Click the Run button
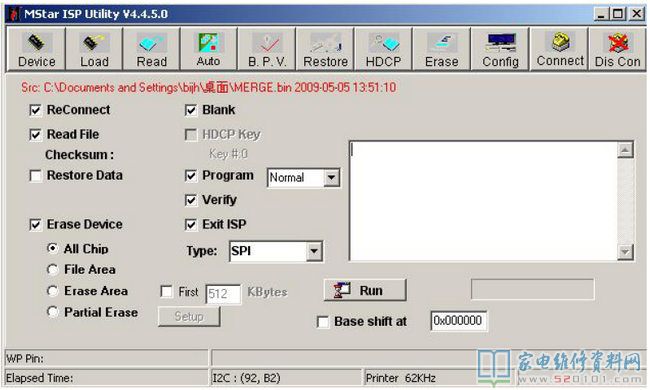The image size is (650, 390). click(x=365, y=290)
